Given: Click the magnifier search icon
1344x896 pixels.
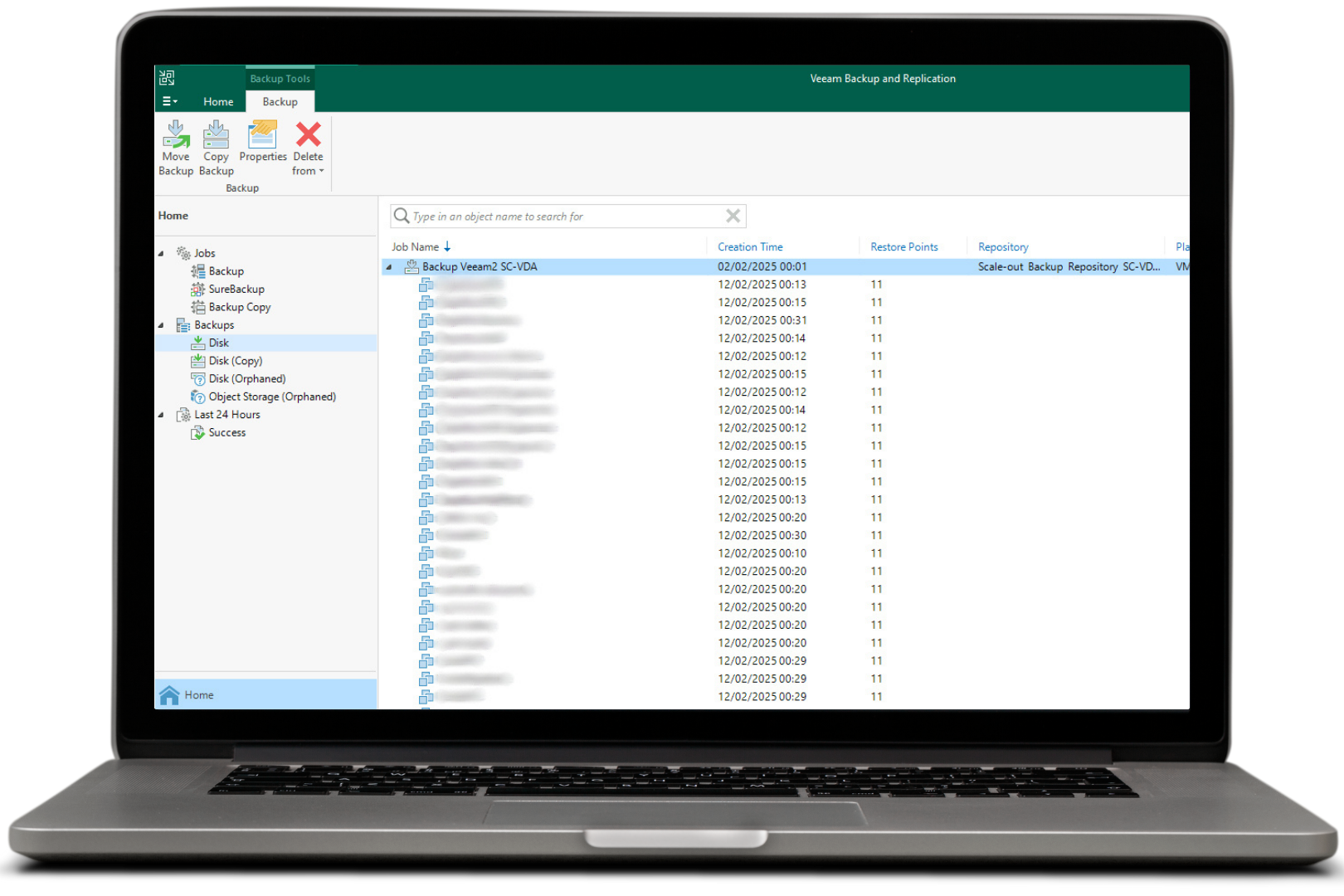Looking at the screenshot, I should (402, 217).
